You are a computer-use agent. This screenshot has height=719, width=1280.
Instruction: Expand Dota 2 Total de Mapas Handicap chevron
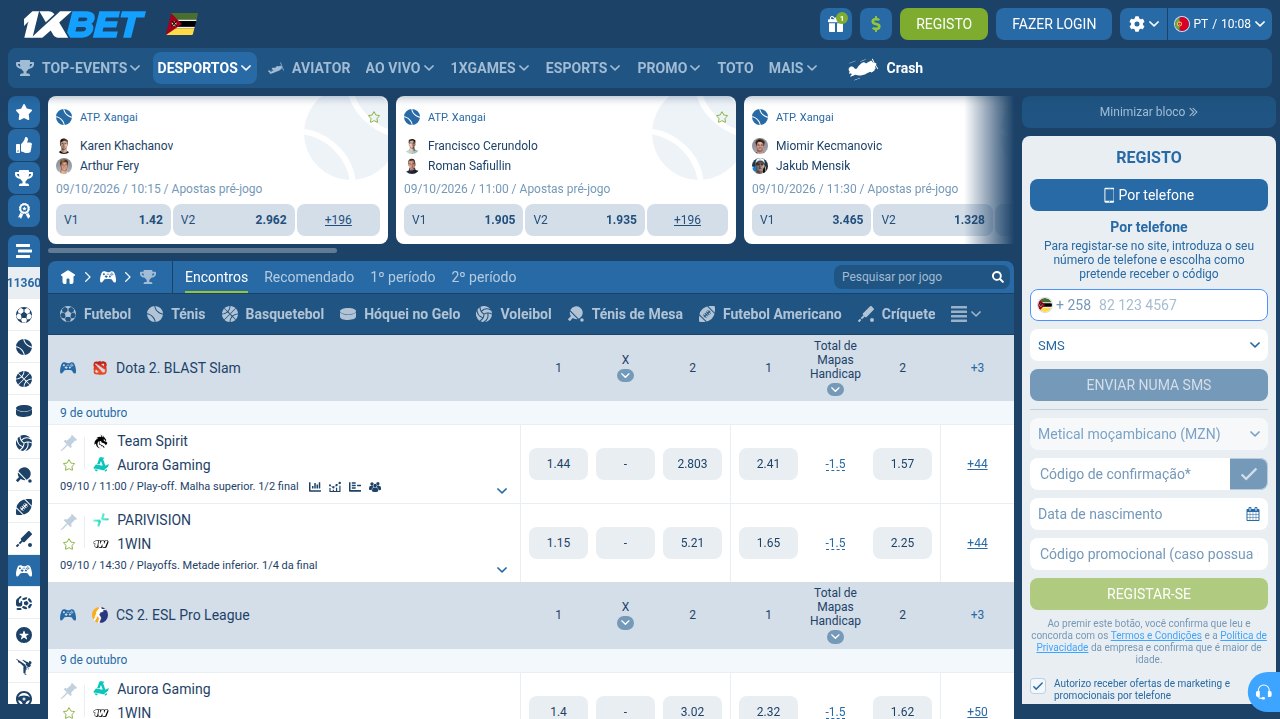835,390
